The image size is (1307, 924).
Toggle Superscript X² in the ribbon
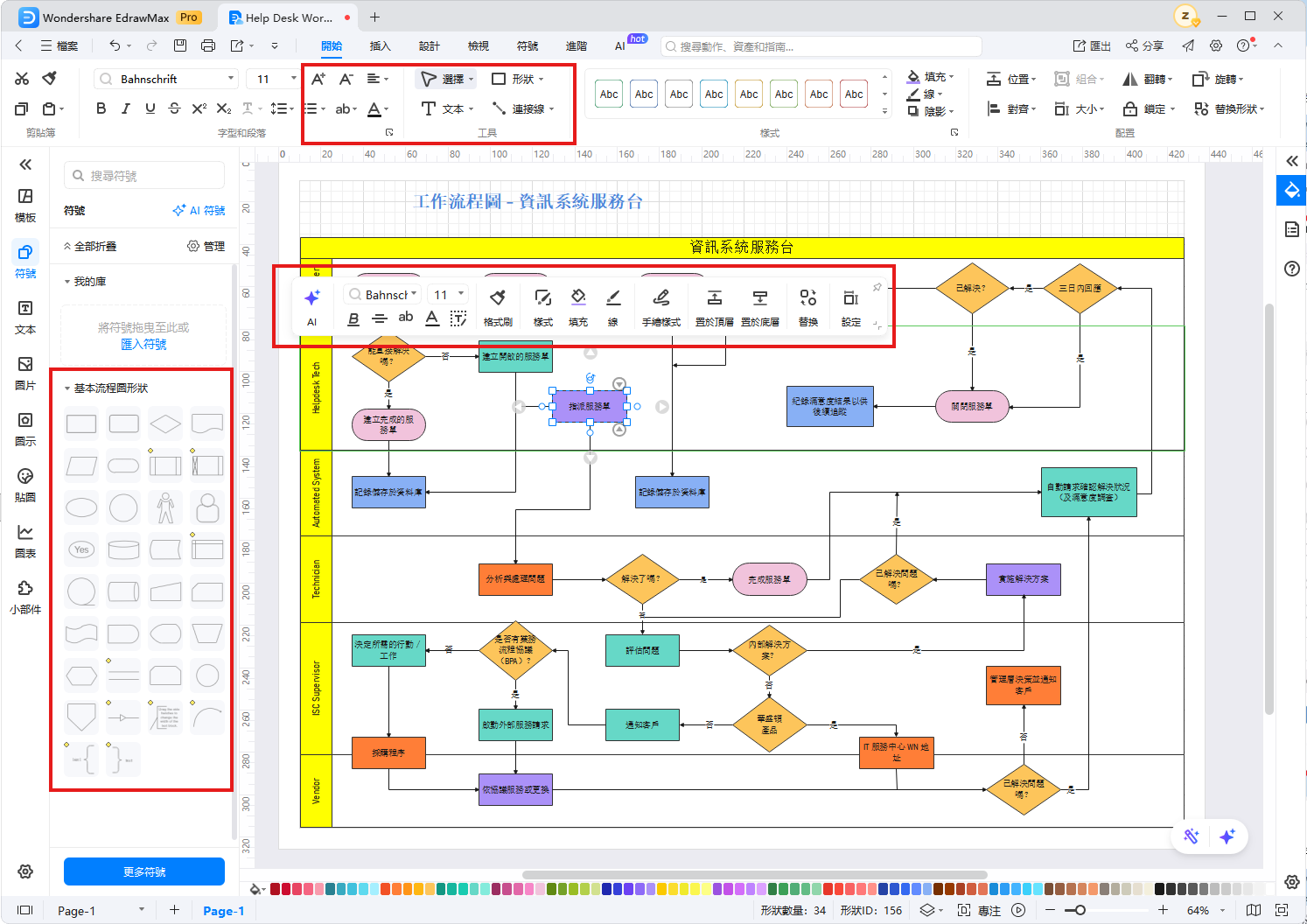pos(199,108)
